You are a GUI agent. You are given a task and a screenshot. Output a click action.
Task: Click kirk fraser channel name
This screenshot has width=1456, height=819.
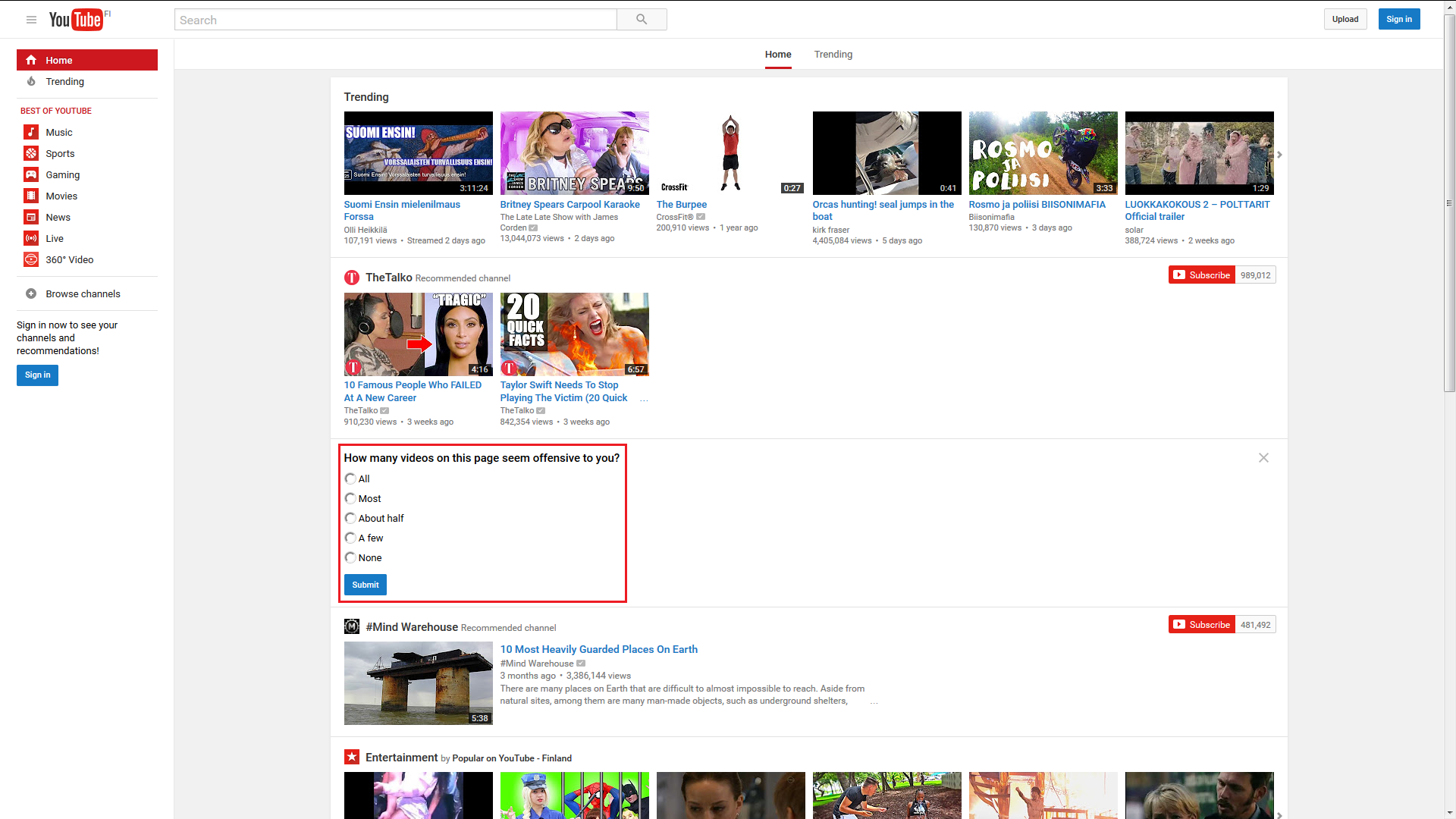click(830, 230)
